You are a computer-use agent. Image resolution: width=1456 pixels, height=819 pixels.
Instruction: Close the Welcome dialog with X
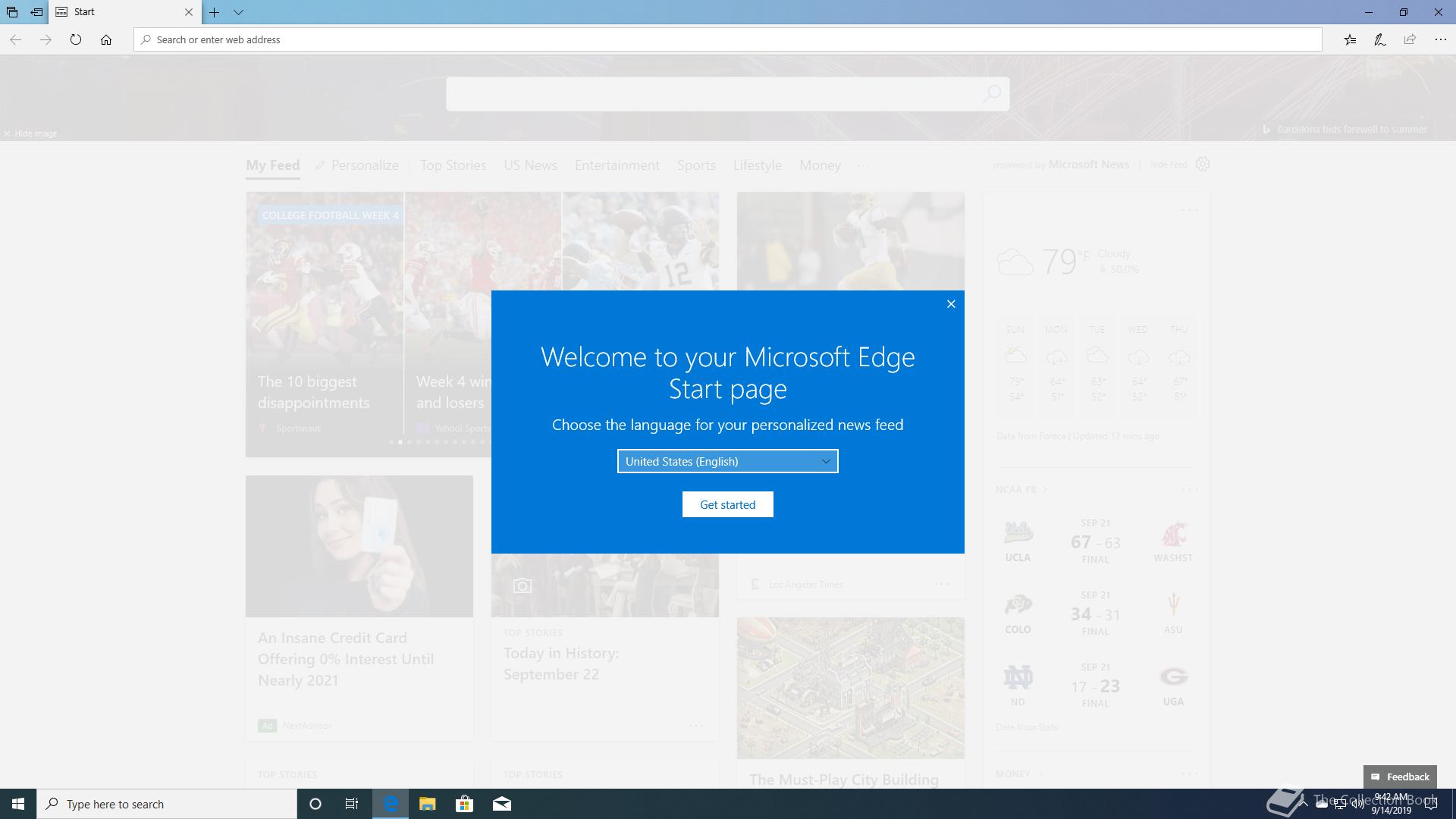tap(951, 304)
